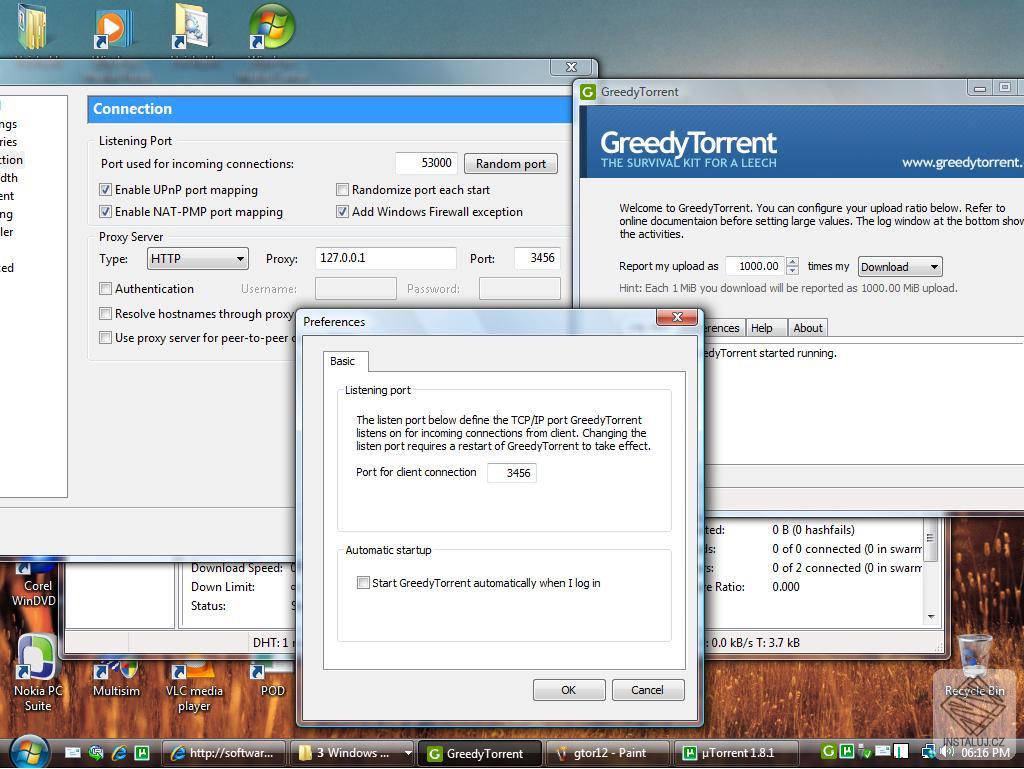Decrease upload ratio with spinner down arrow
This screenshot has width=1024, height=769.
793,270
